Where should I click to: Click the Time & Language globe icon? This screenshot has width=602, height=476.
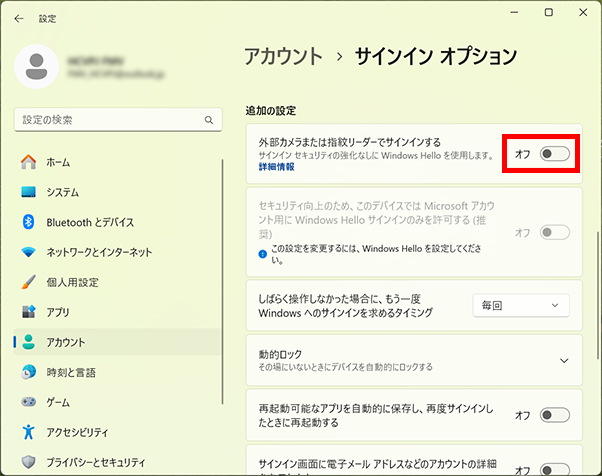point(28,372)
